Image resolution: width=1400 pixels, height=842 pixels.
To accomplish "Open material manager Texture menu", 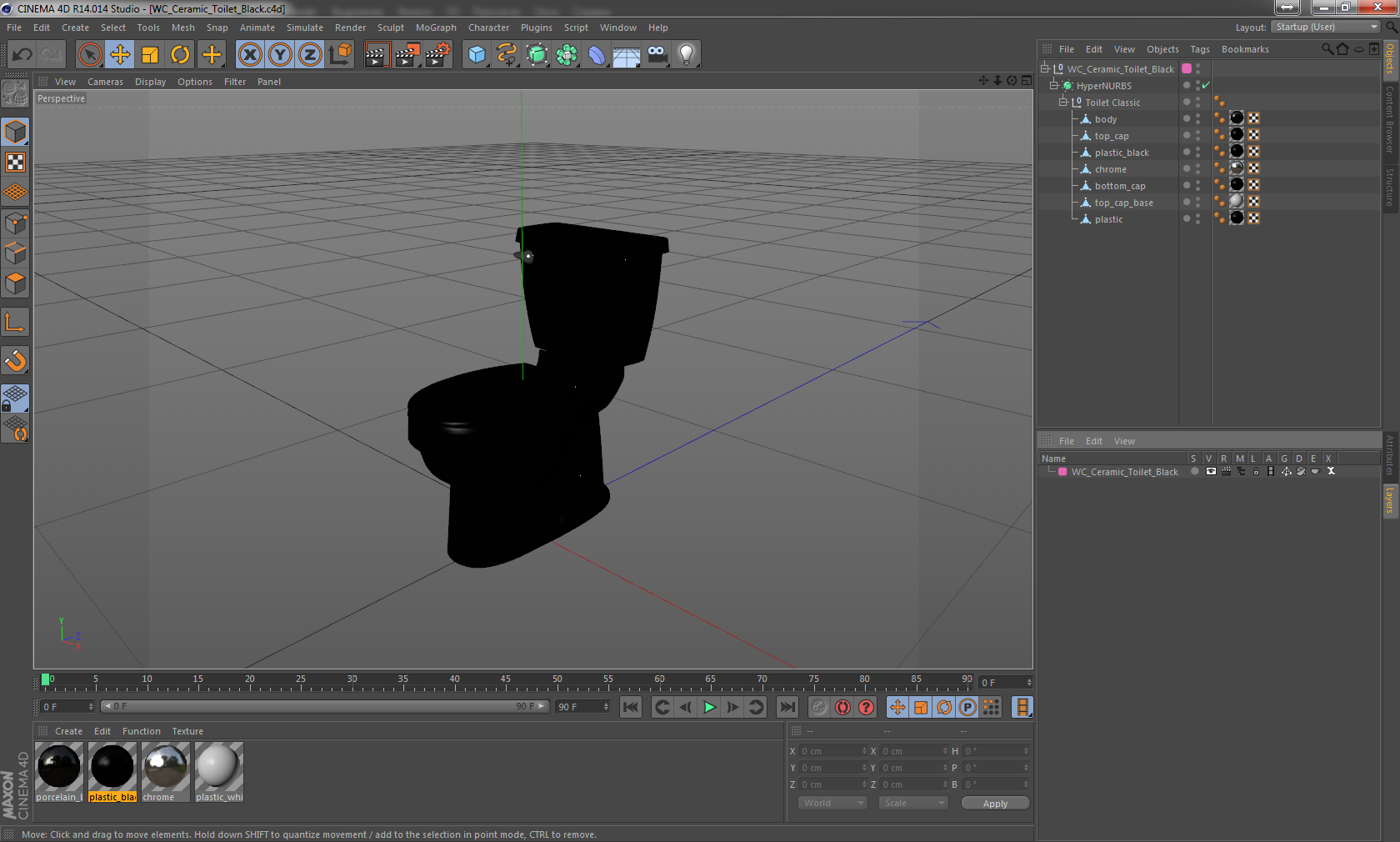I will point(187,731).
